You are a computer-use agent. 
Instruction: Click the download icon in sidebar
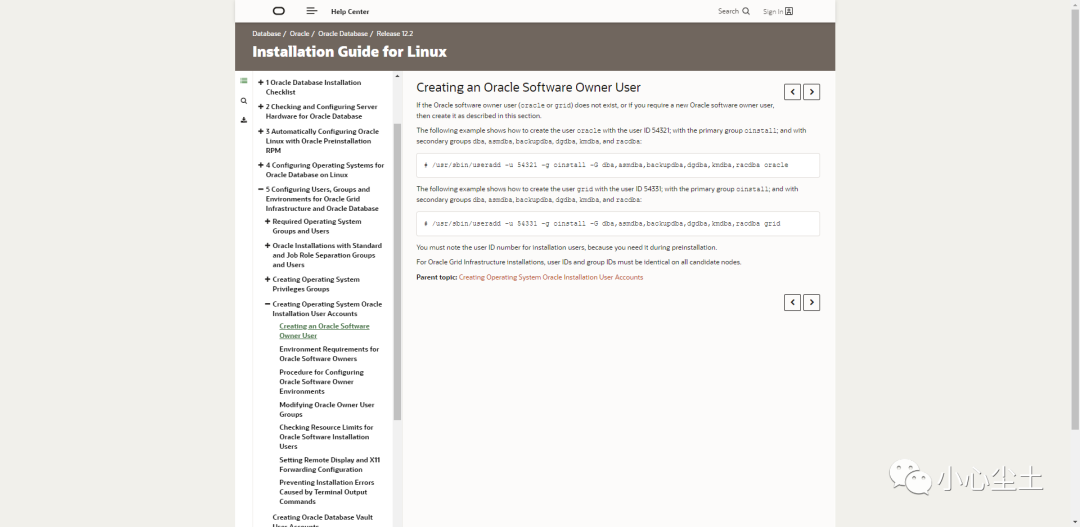pyautogui.click(x=244, y=120)
